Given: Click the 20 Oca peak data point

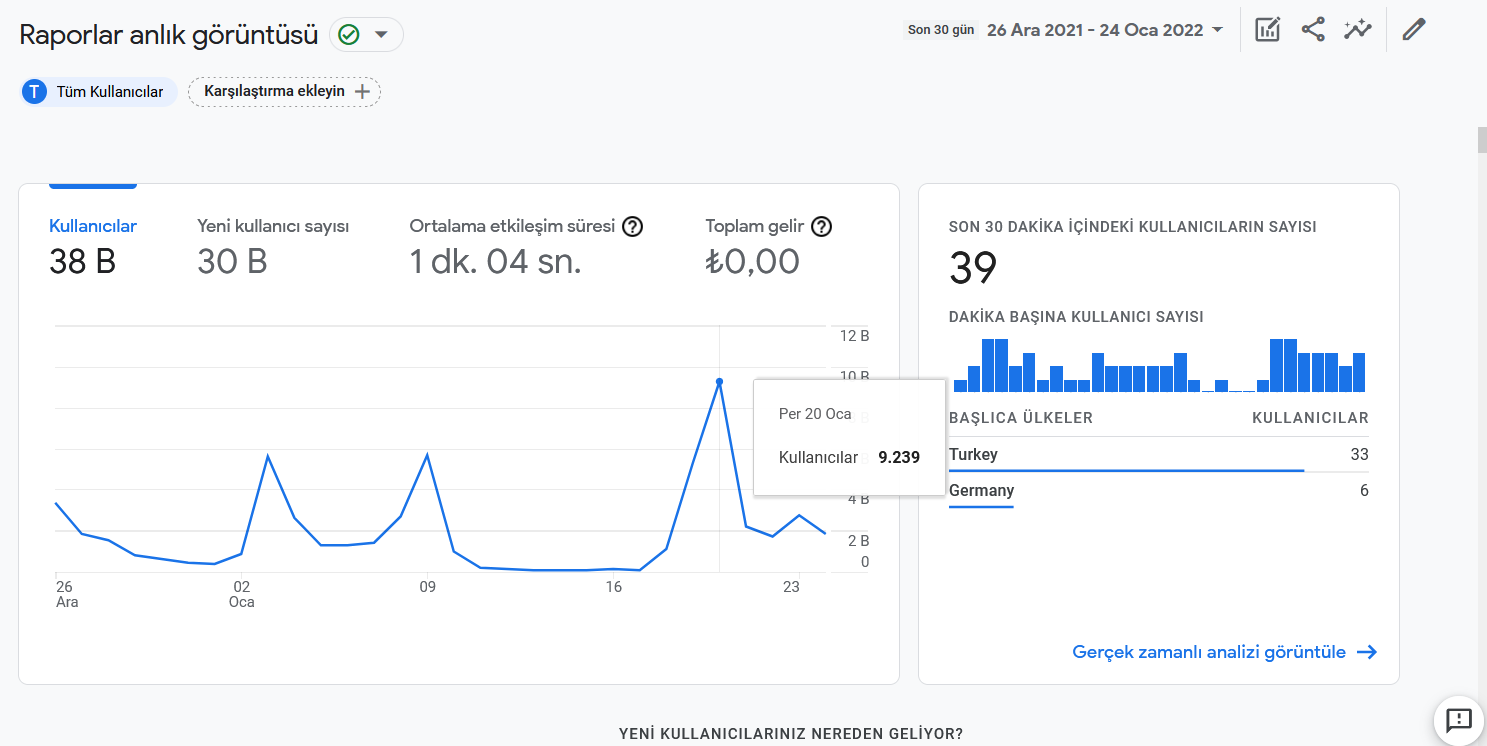Looking at the screenshot, I should [x=720, y=382].
